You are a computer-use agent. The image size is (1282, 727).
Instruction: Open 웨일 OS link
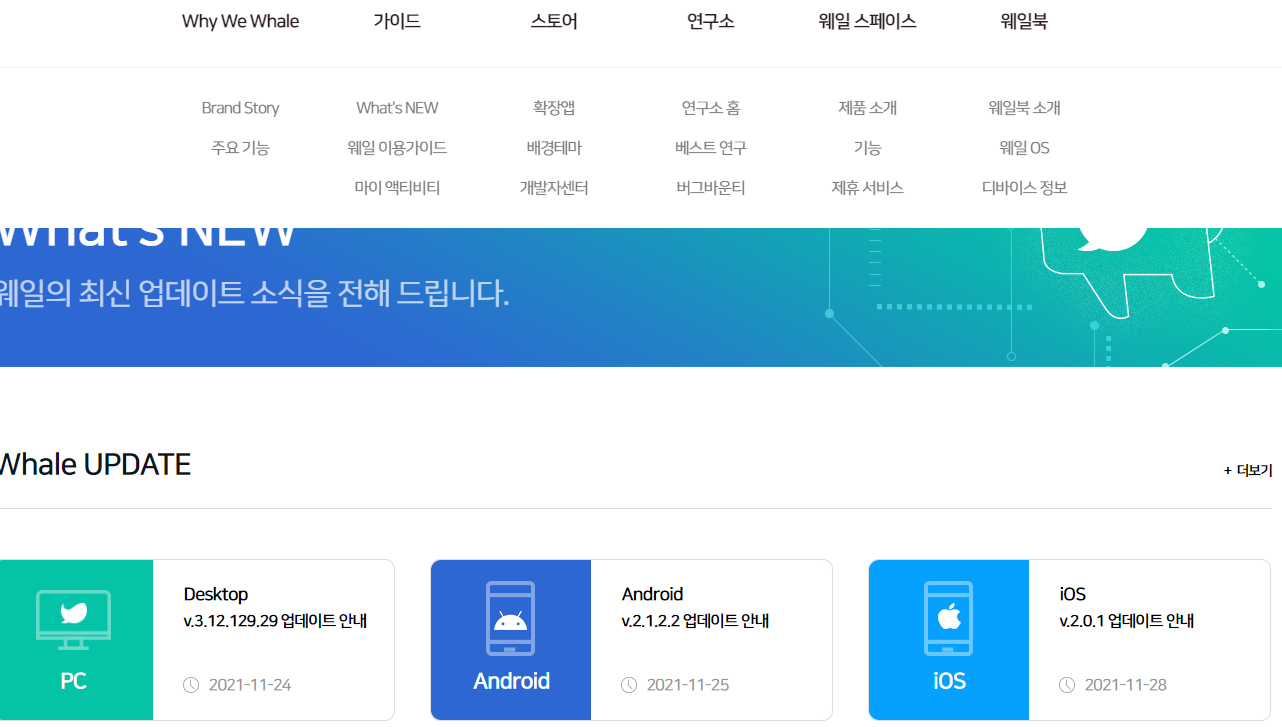(x=1024, y=148)
